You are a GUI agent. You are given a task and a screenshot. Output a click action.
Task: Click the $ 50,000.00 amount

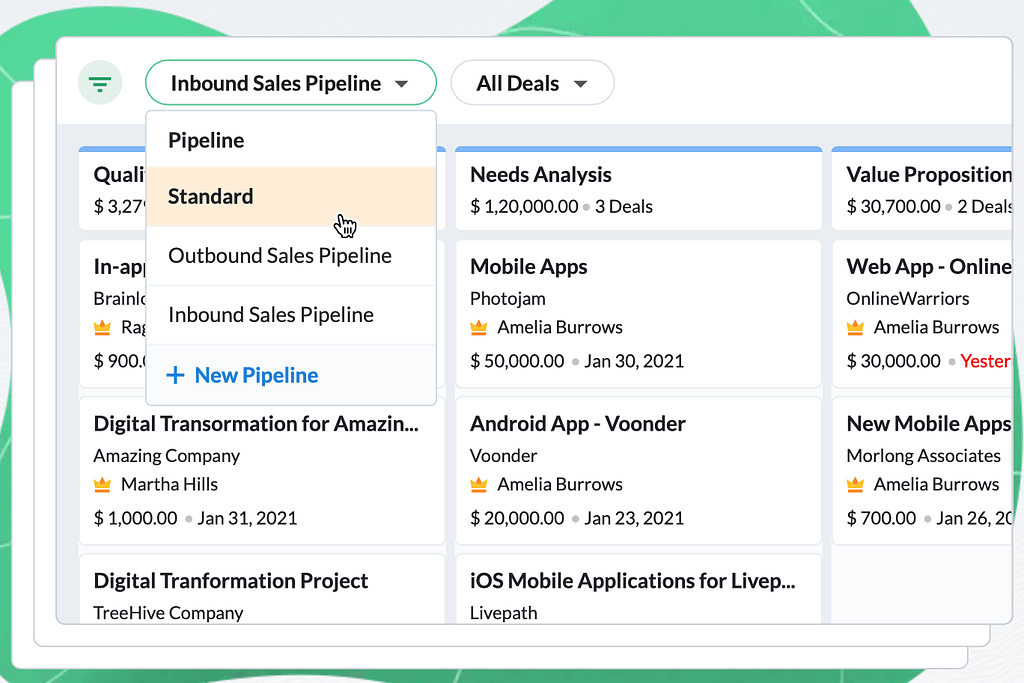point(517,361)
